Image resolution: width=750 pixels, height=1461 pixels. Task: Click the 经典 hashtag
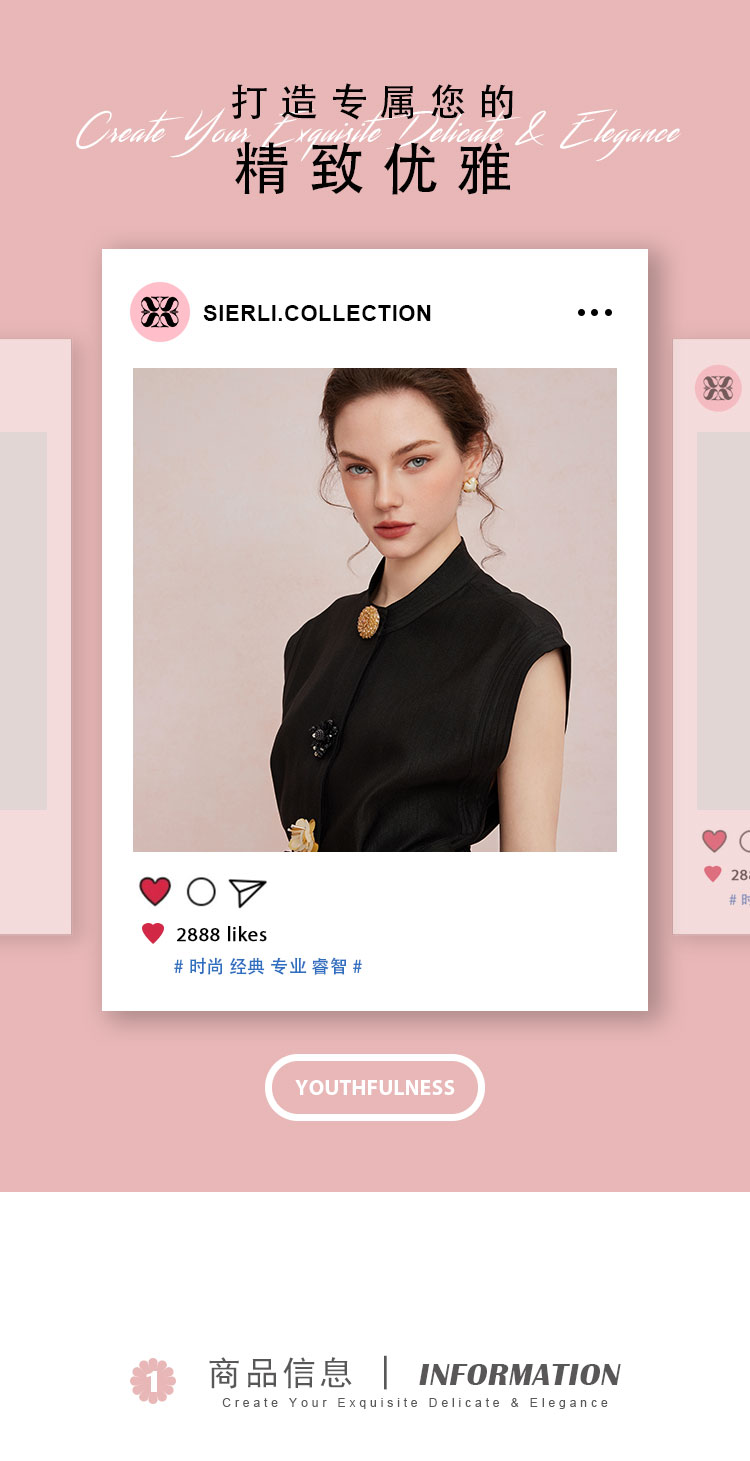pyautogui.click(x=247, y=967)
